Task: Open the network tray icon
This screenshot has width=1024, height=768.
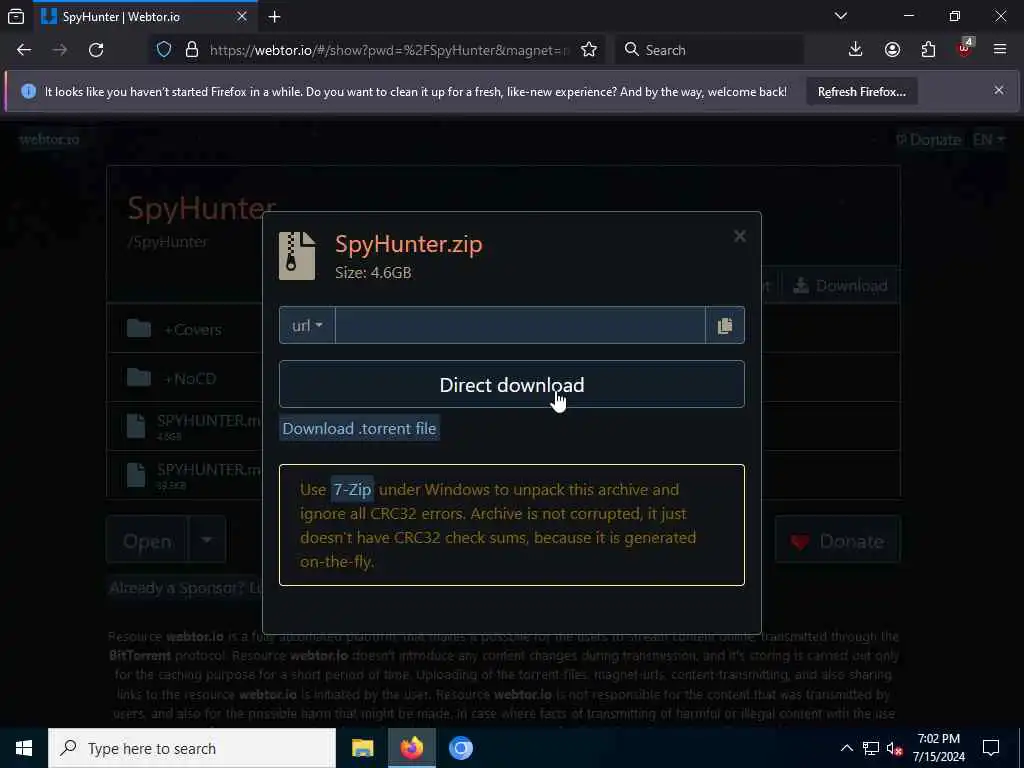Action: 871,748
